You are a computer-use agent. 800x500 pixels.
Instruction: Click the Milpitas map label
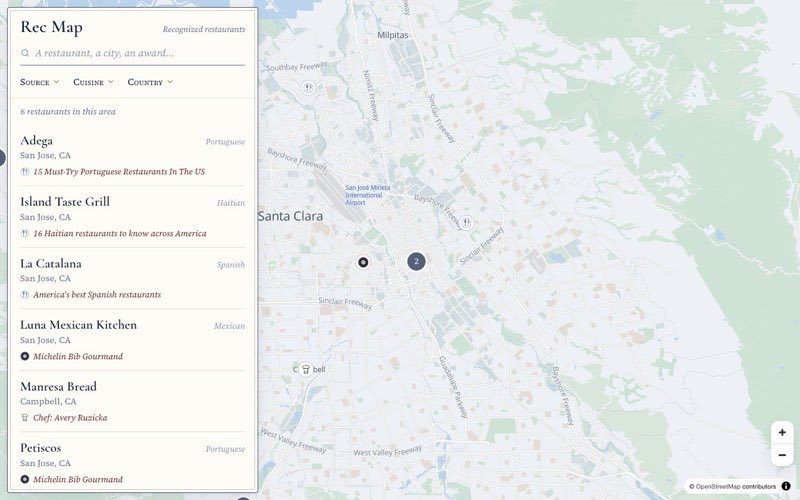[393, 35]
